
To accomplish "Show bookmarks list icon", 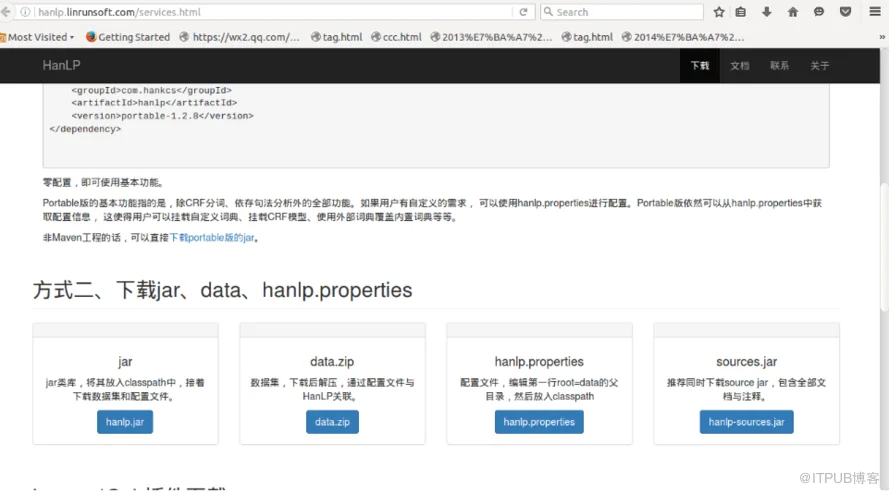I will click(x=740, y=12).
